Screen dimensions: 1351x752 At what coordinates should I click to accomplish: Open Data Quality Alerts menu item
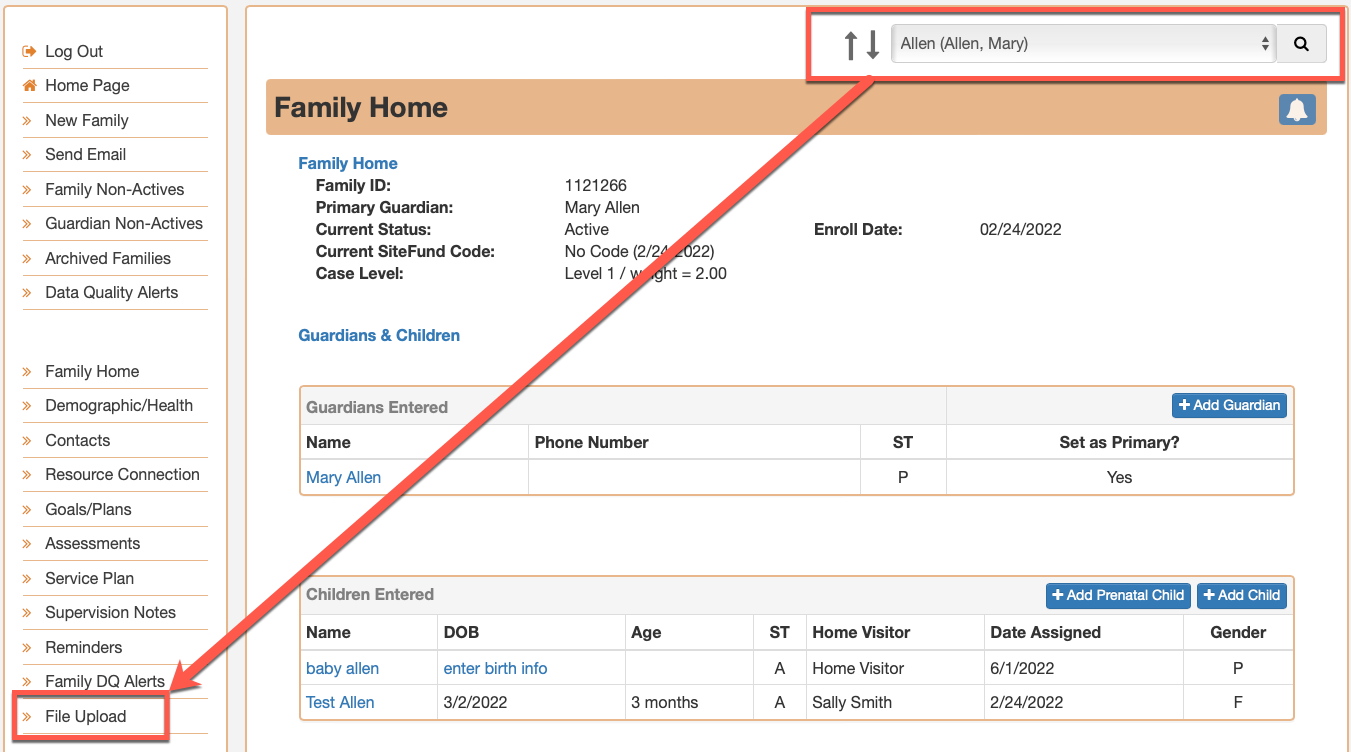click(x=111, y=292)
